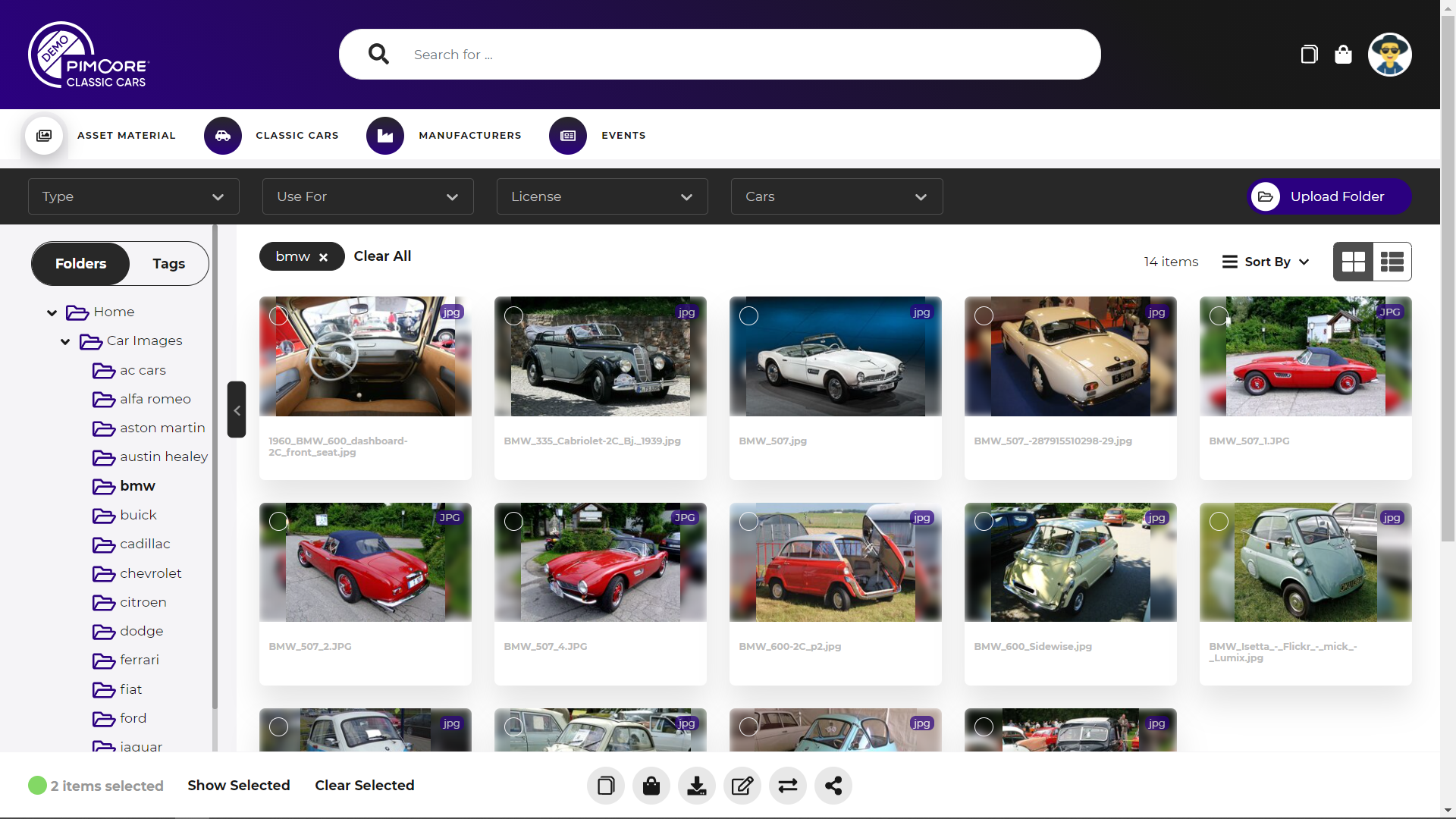Share the selected items

pos(833,786)
